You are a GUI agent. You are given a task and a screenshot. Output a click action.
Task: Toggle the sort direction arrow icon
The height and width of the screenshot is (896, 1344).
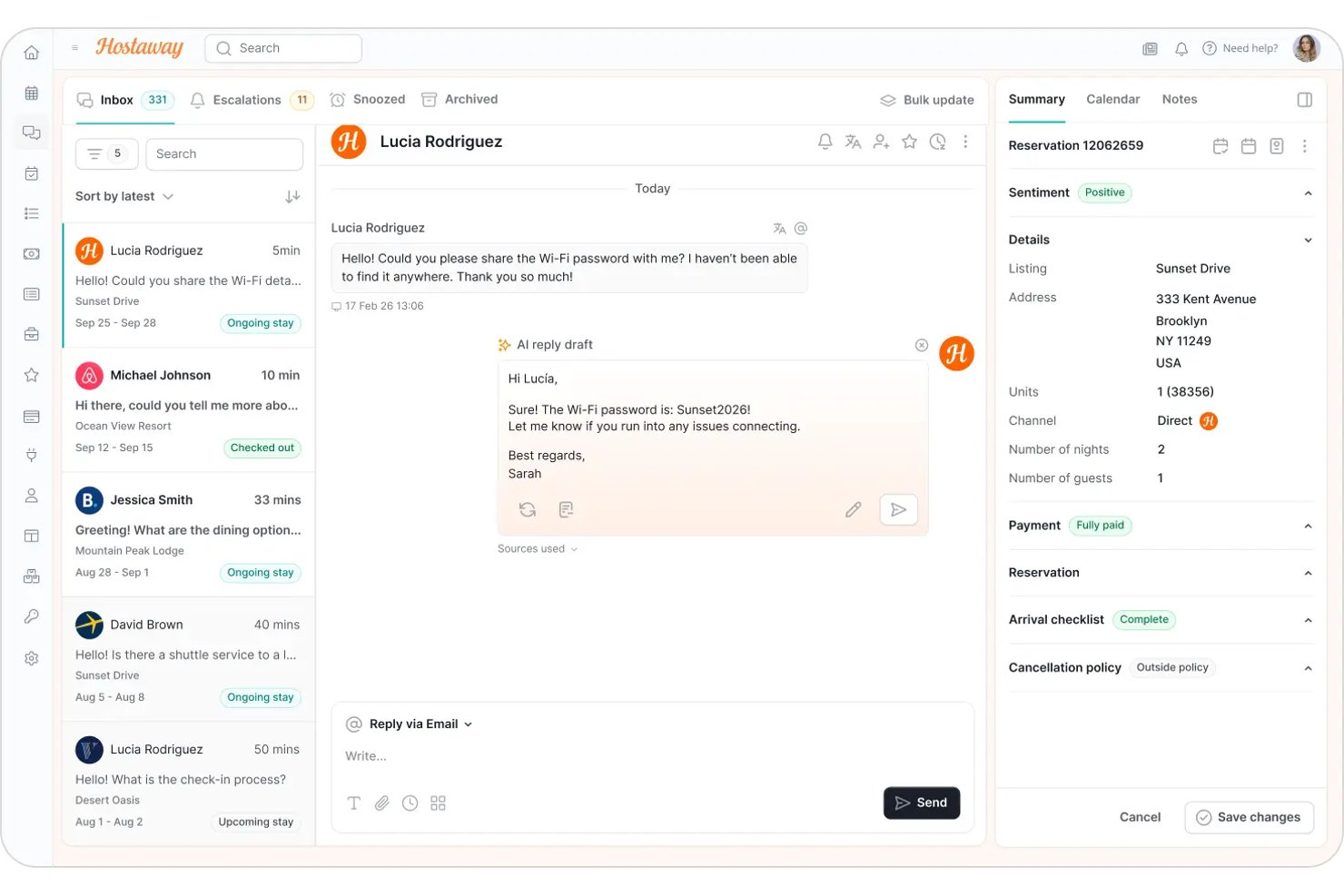[x=292, y=197]
